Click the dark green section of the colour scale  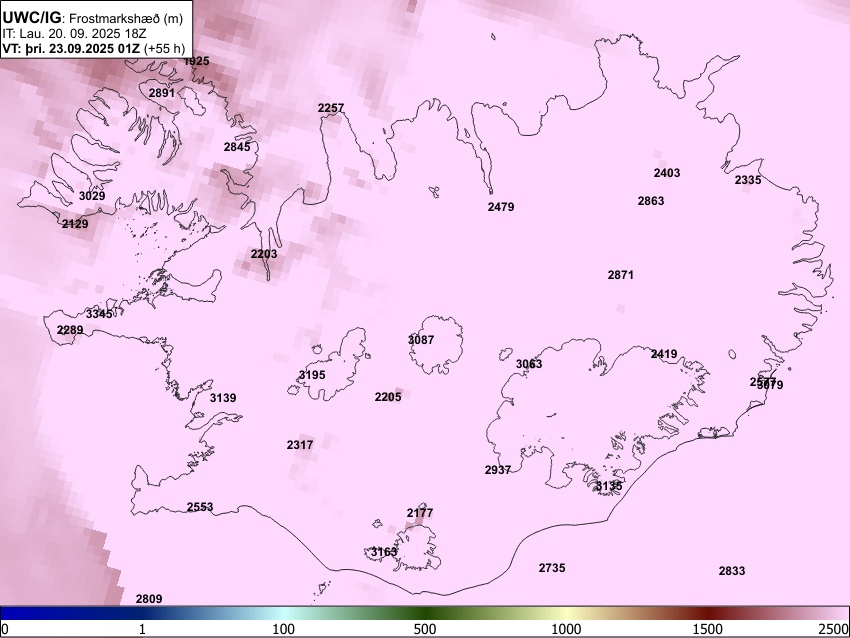425,613
